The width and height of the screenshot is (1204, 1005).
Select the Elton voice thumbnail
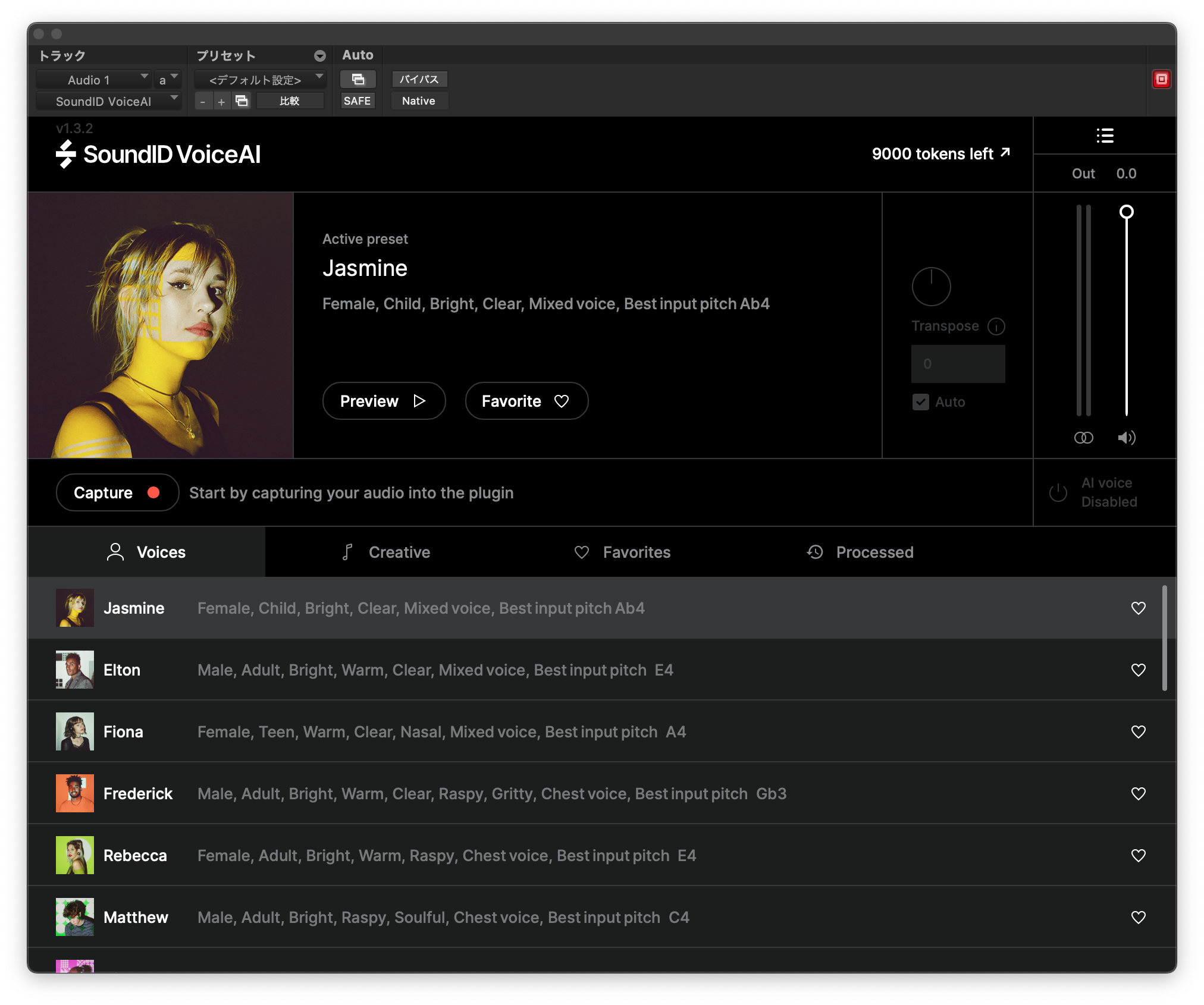pos(75,670)
